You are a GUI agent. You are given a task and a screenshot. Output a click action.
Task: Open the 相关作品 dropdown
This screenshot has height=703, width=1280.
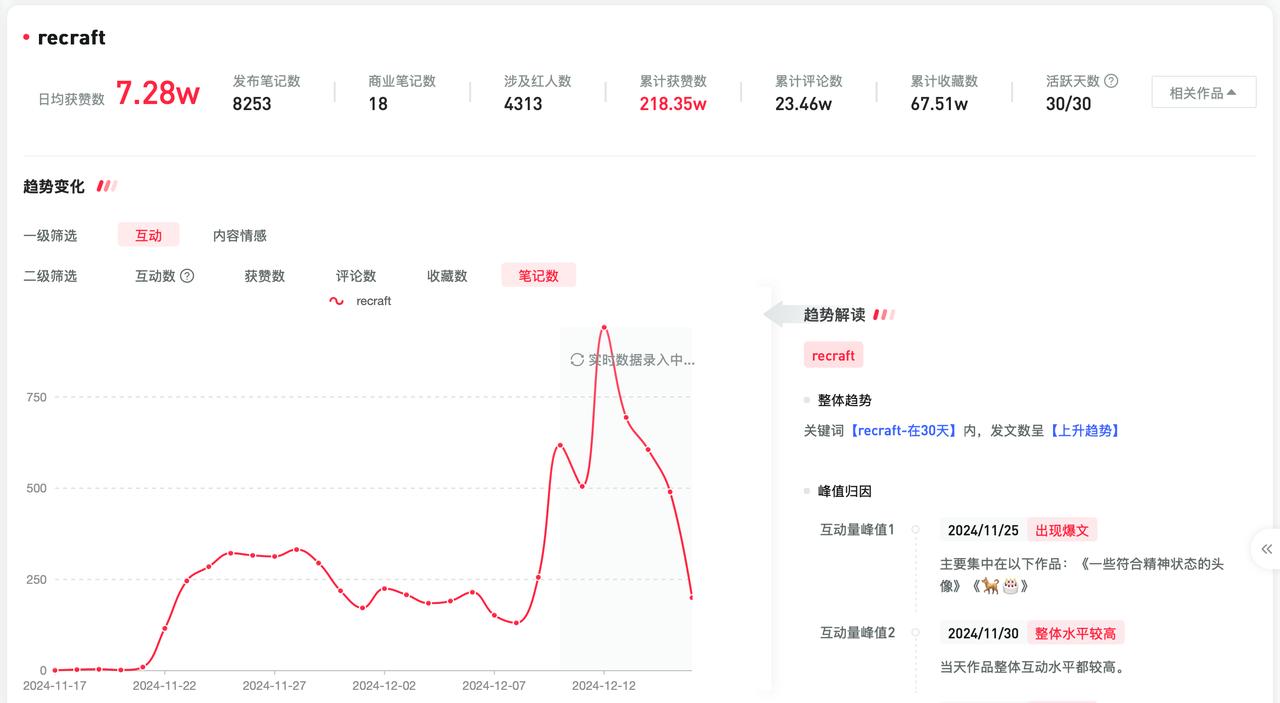[1204, 93]
